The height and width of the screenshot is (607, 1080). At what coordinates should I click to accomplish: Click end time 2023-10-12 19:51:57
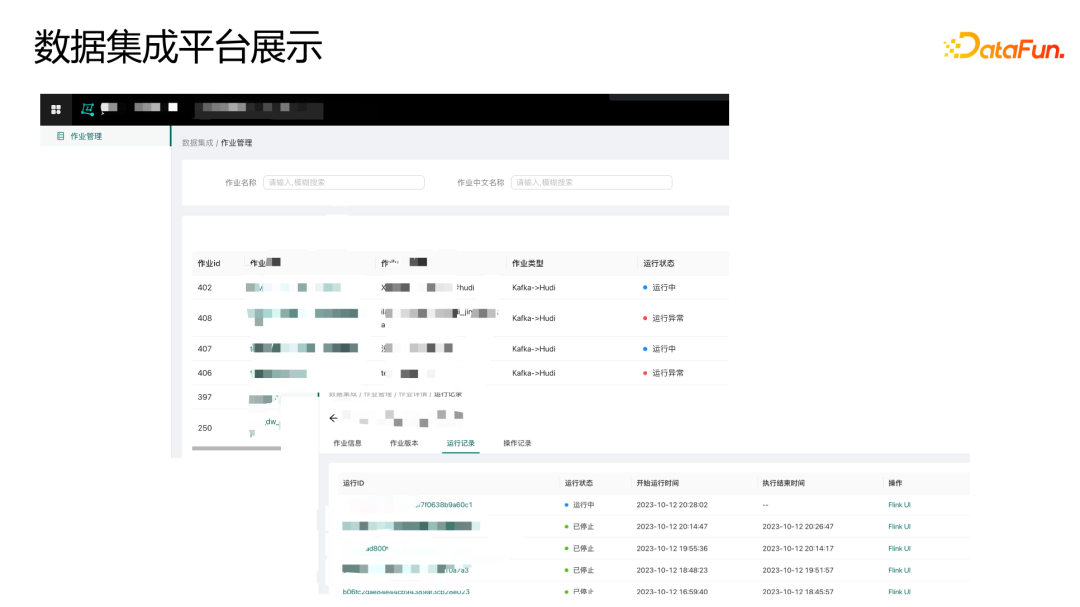coord(798,570)
